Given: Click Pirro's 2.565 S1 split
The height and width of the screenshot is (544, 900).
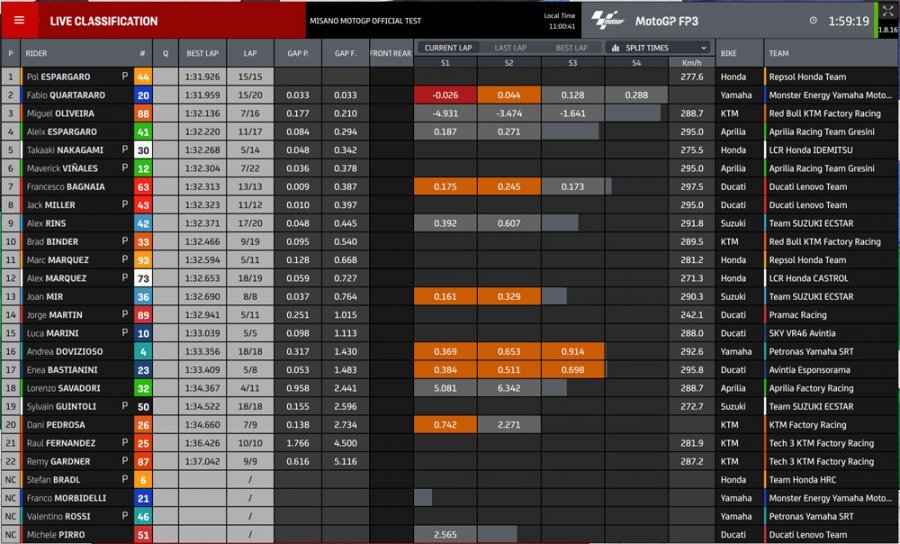Looking at the screenshot, I should [445, 535].
